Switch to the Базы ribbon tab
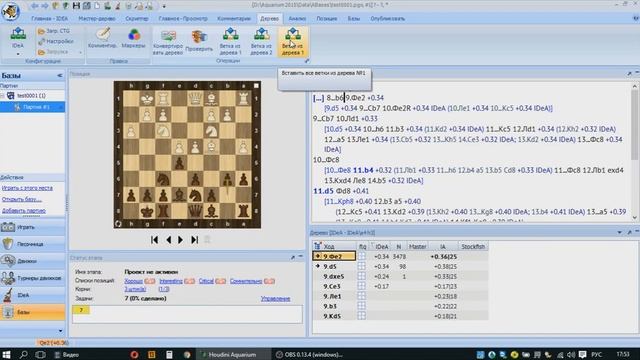The width and height of the screenshot is (640, 360). click(x=354, y=18)
